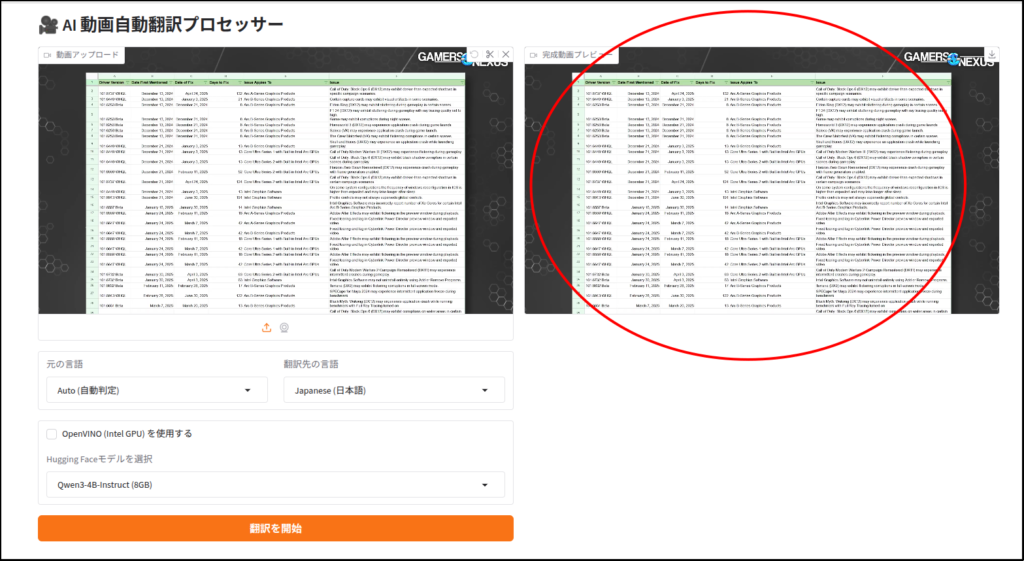Remove uploaded video with the X icon
Screen dimensions: 1024x561
tap(505, 54)
